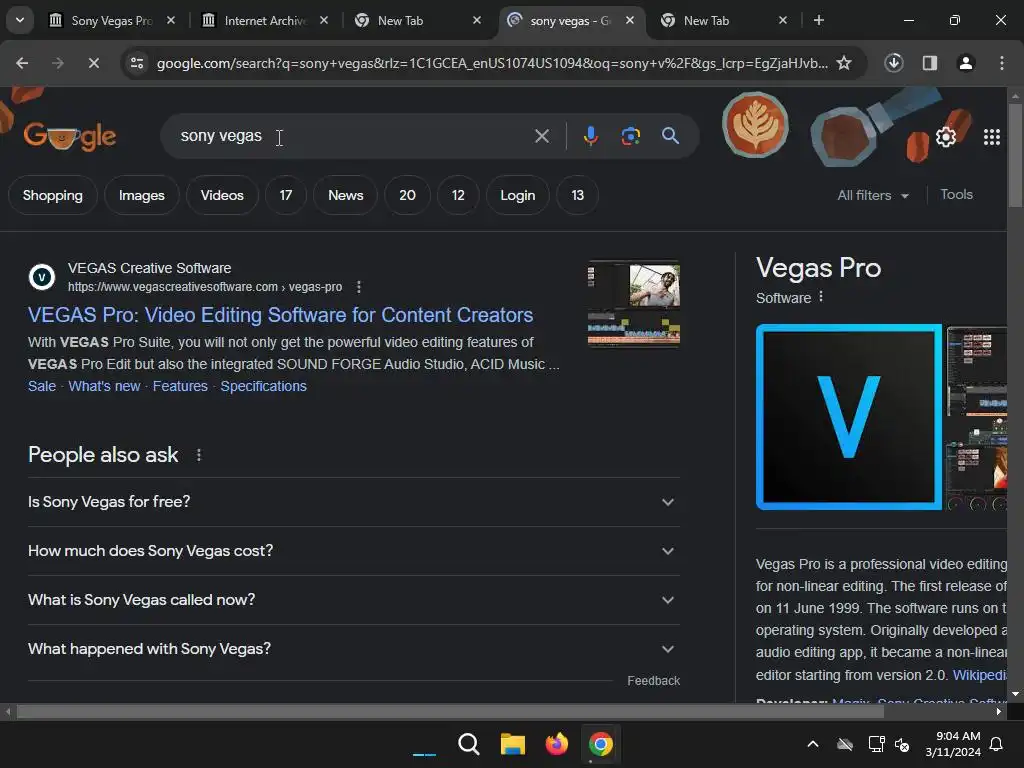
Task: View site information icon in address bar
Action: pyautogui.click(x=137, y=63)
